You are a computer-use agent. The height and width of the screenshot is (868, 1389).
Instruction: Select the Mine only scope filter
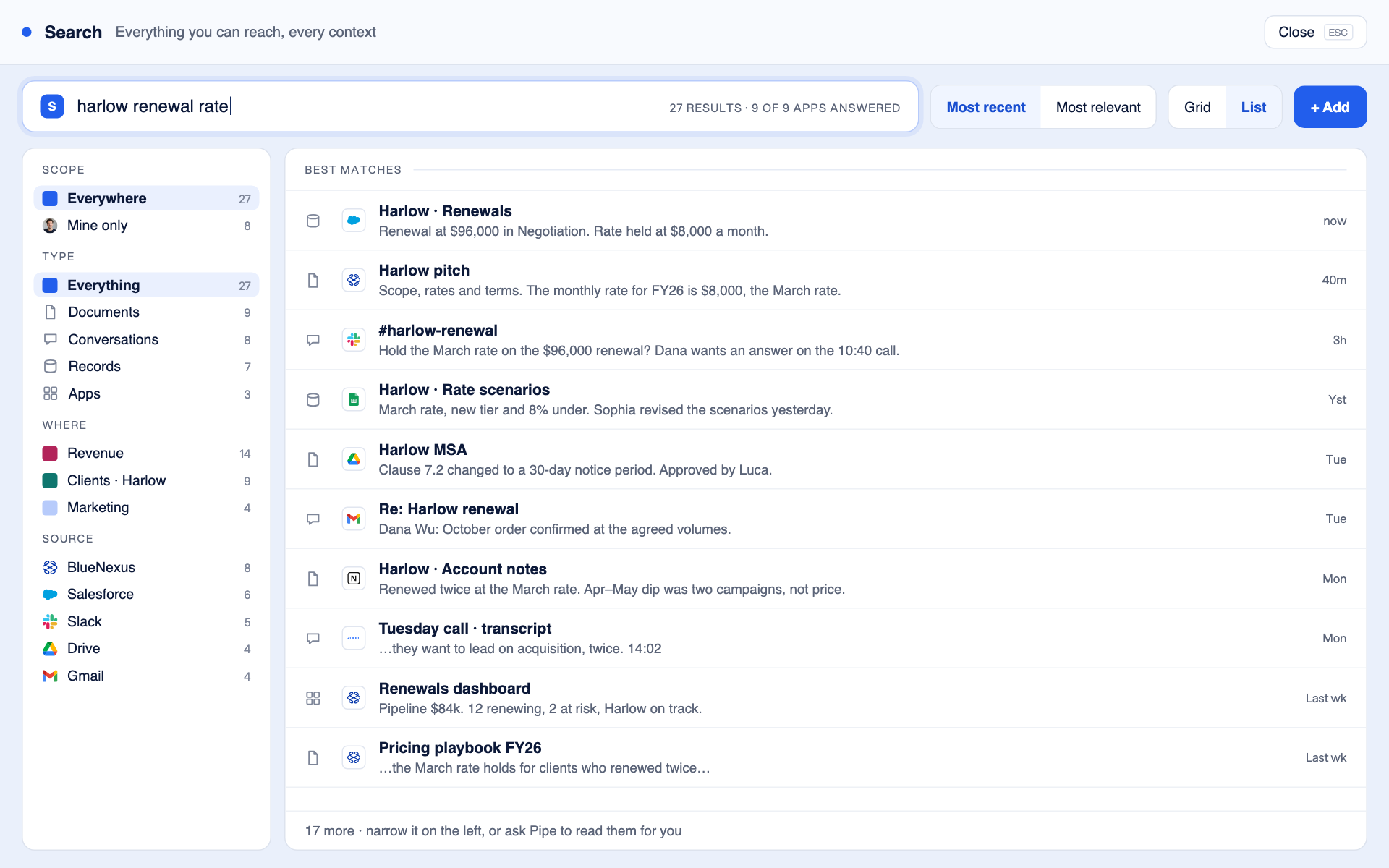point(146,226)
